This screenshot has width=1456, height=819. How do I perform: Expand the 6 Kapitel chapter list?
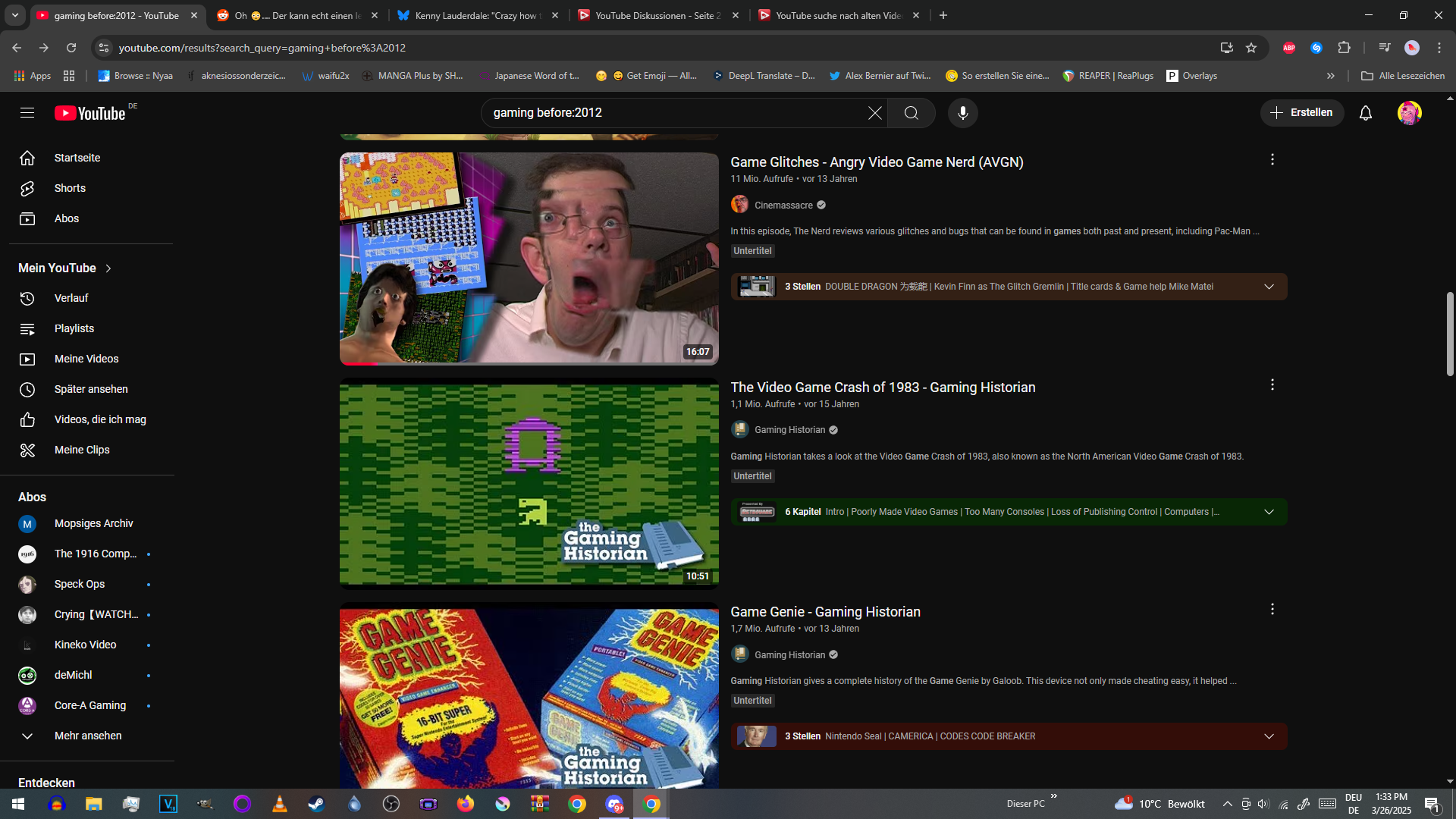(1269, 512)
